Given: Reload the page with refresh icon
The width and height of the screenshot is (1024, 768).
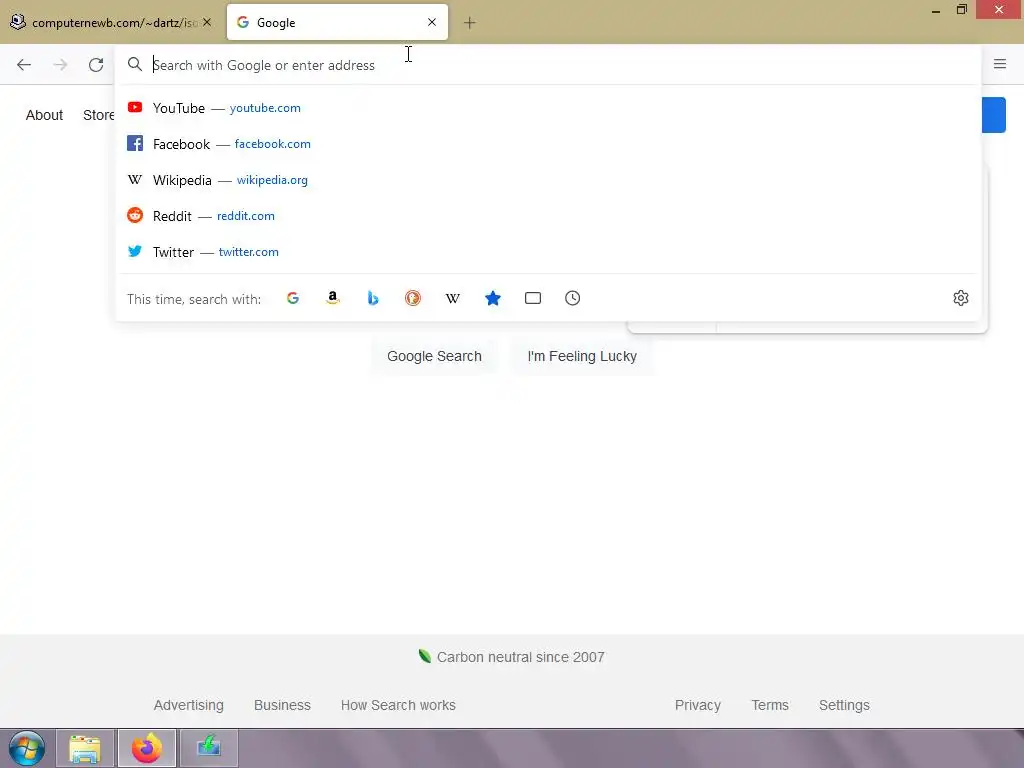Looking at the screenshot, I should coord(96,65).
